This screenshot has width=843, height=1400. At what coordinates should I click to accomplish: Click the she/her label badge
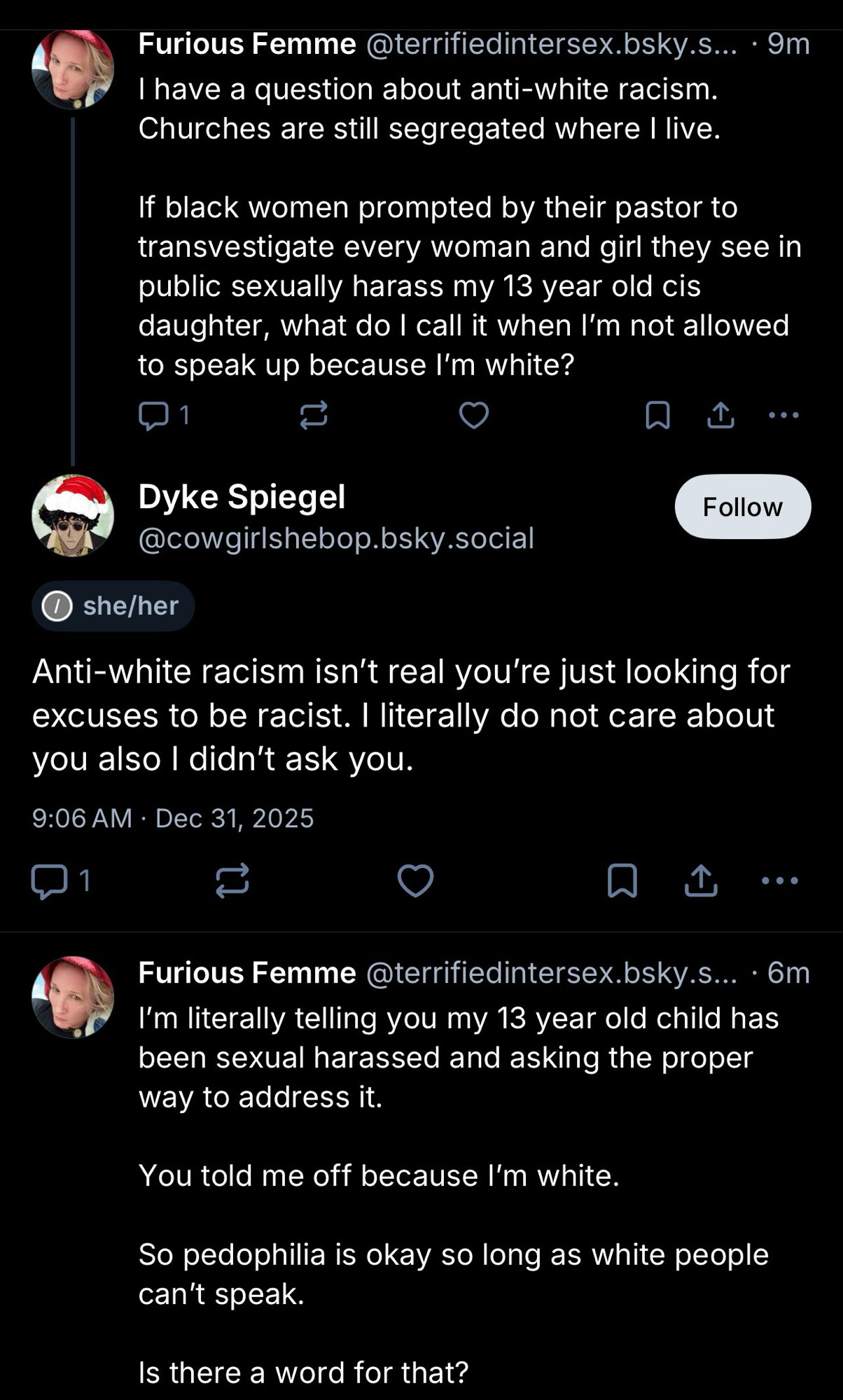coord(113,605)
